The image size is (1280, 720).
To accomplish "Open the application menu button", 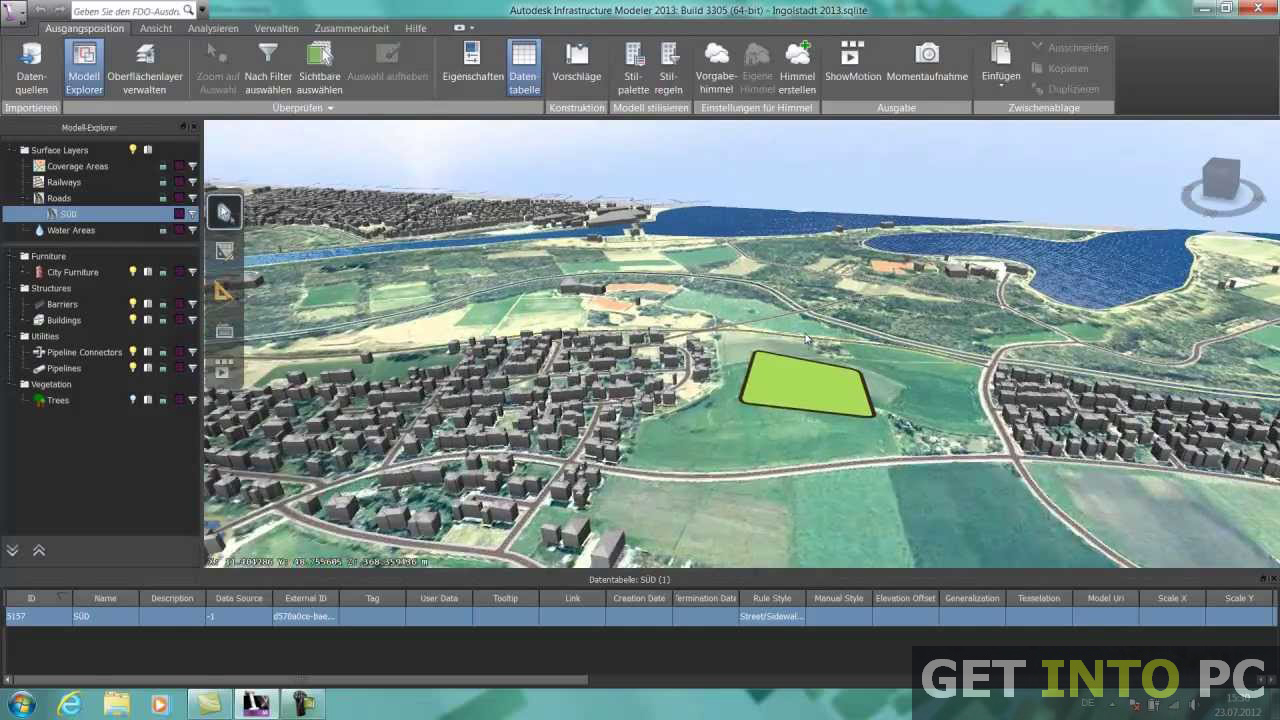I will point(13,12).
